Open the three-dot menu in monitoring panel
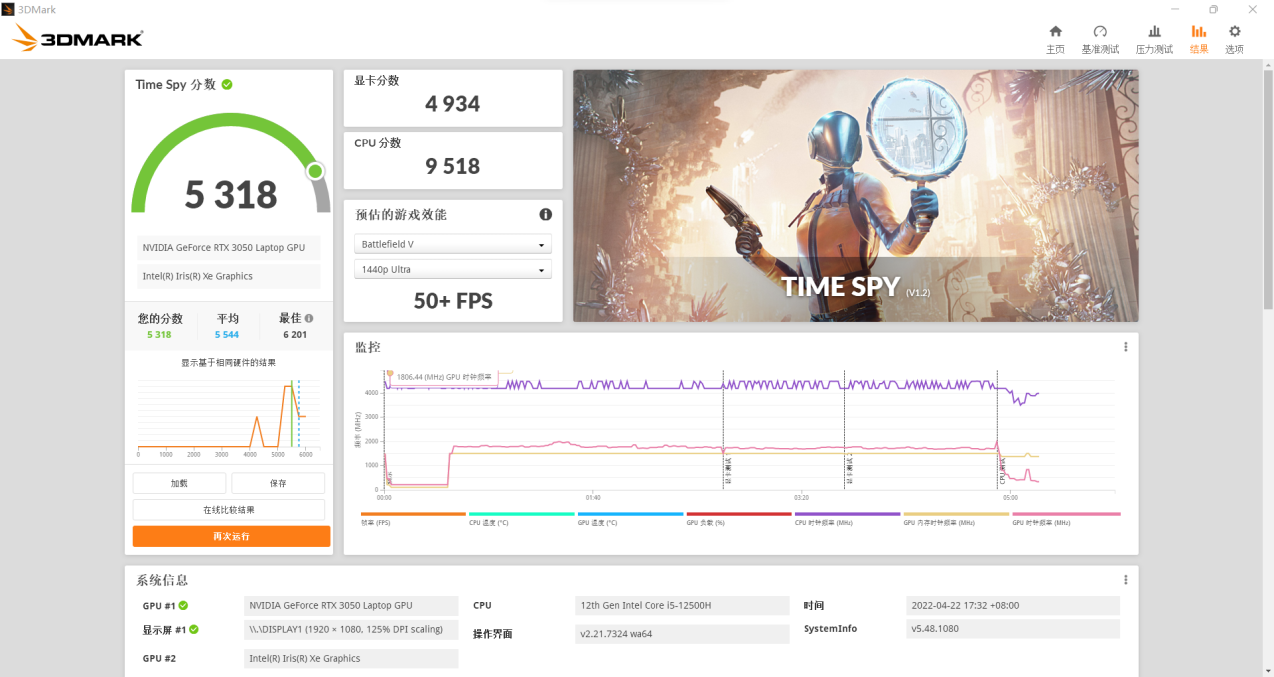 coord(1125,347)
